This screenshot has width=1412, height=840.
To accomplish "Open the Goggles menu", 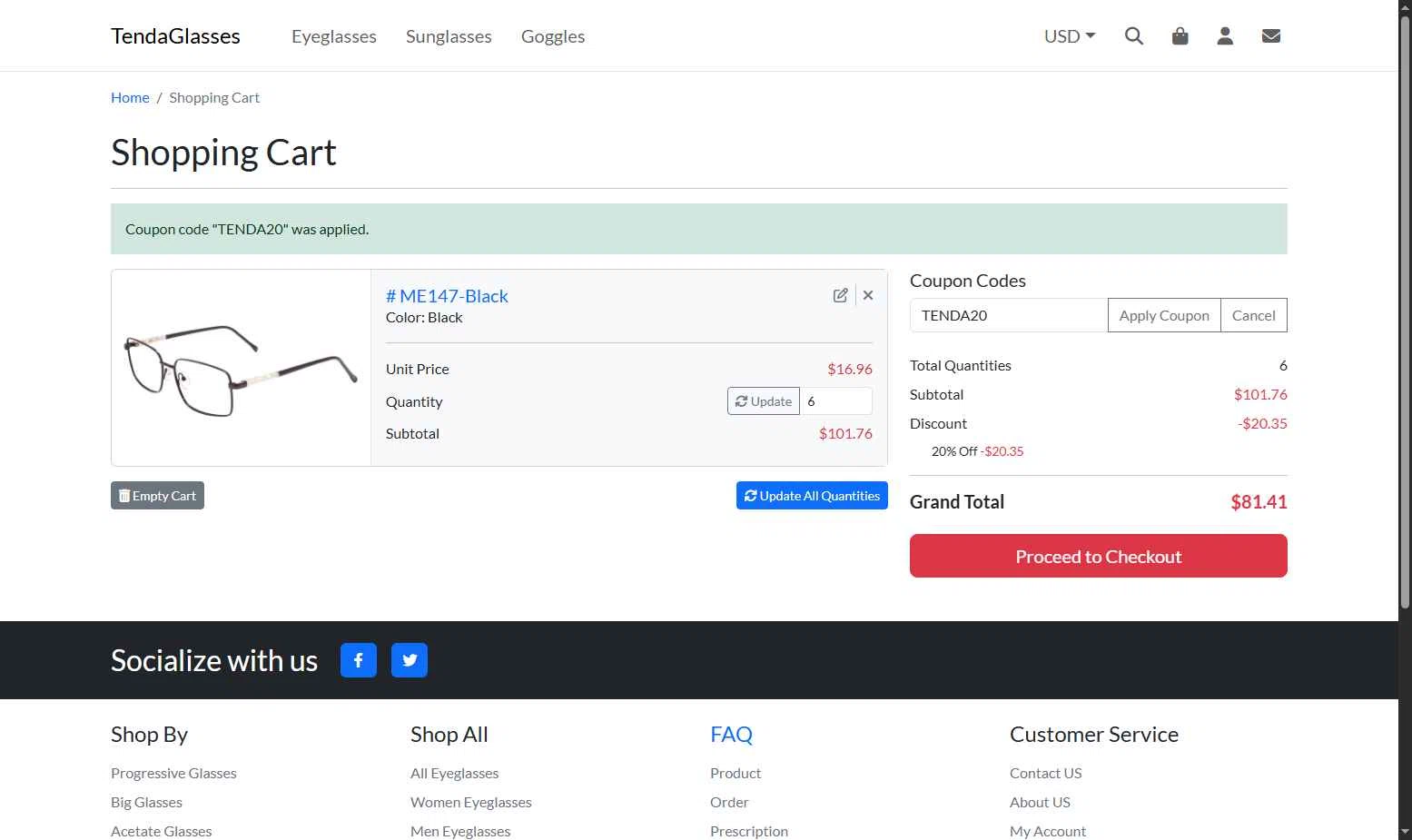I will coord(553,36).
